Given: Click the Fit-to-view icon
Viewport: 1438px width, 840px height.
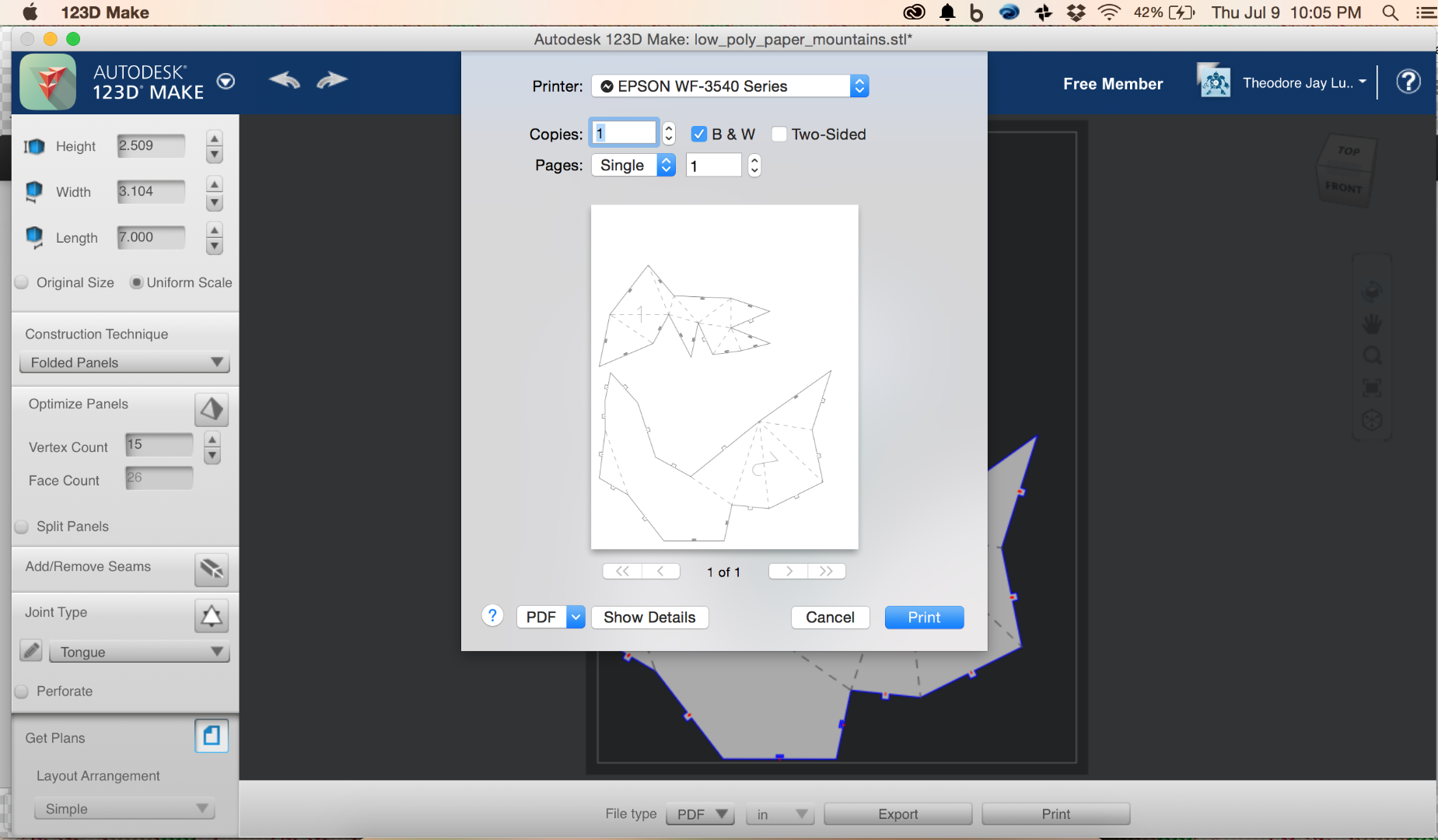Looking at the screenshot, I should click(1373, 388).
